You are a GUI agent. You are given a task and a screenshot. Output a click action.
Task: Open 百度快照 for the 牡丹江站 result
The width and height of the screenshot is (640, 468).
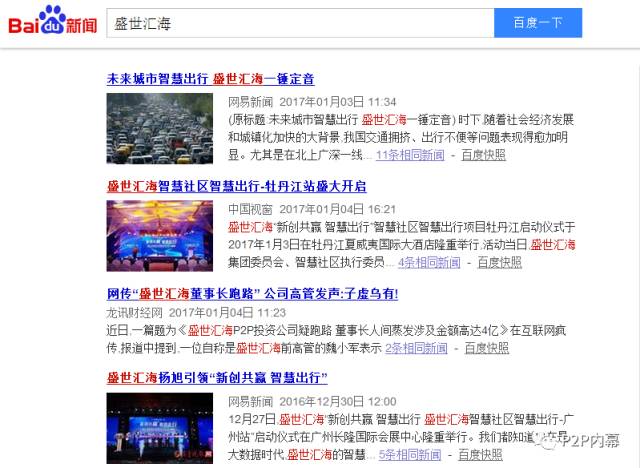click(500, 262)
